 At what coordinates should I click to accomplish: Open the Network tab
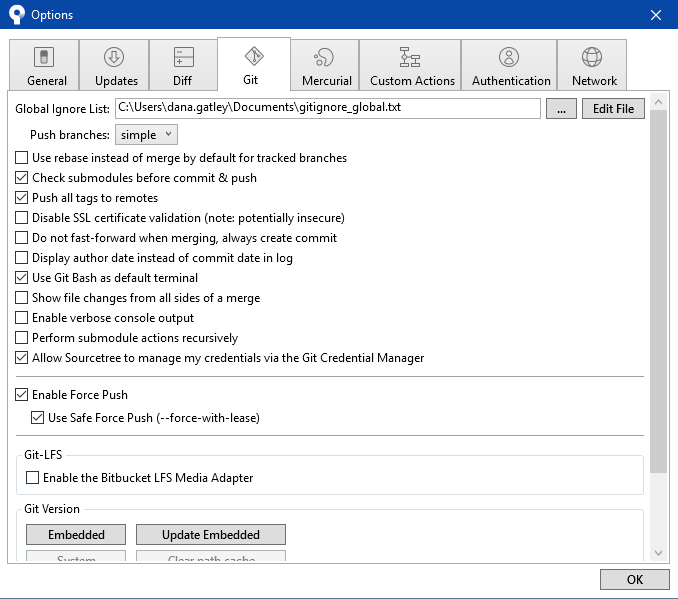pos(592,65)
